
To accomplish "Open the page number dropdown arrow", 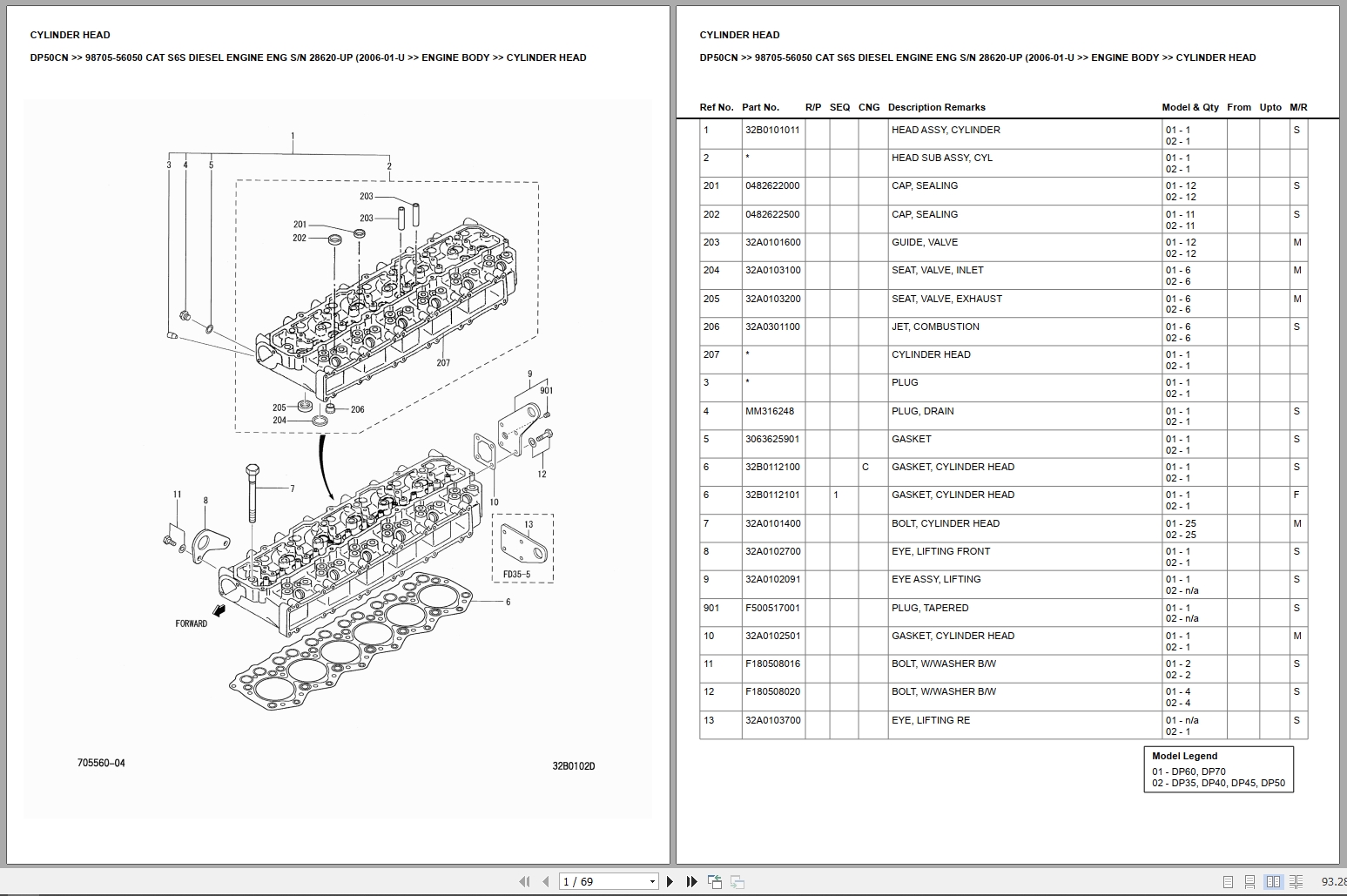I will [652, 881].
